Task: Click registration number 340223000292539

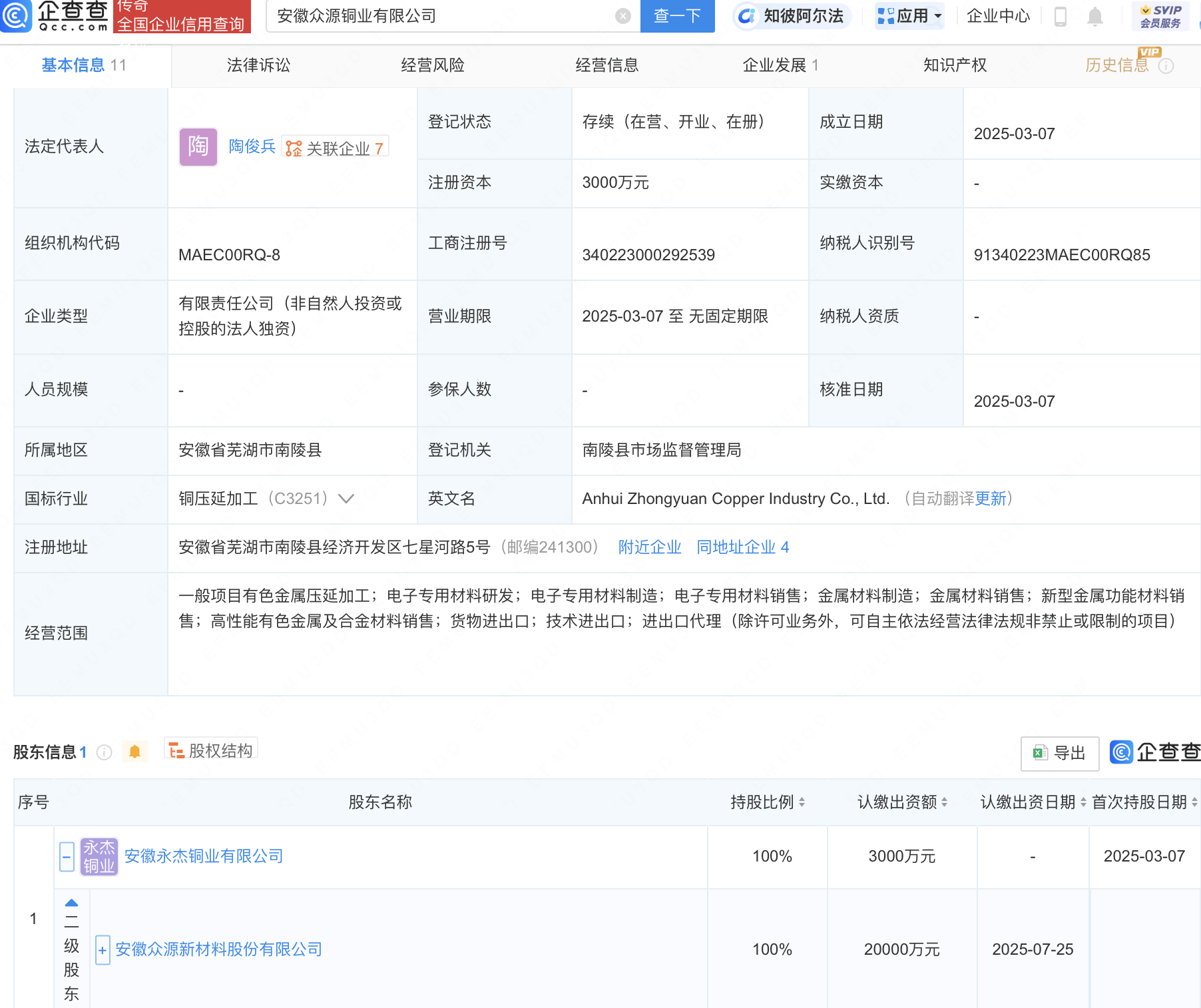Action: click(x=648, y=255)
